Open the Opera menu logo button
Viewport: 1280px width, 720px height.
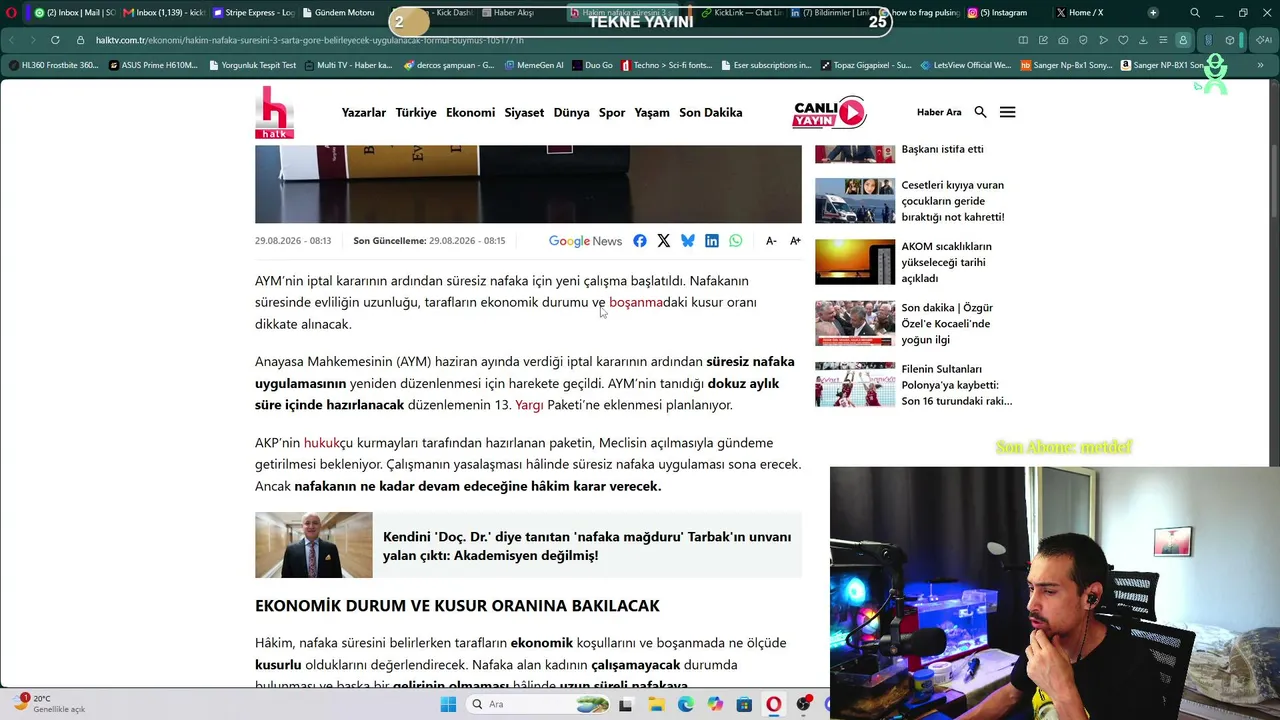coord(12,13)
